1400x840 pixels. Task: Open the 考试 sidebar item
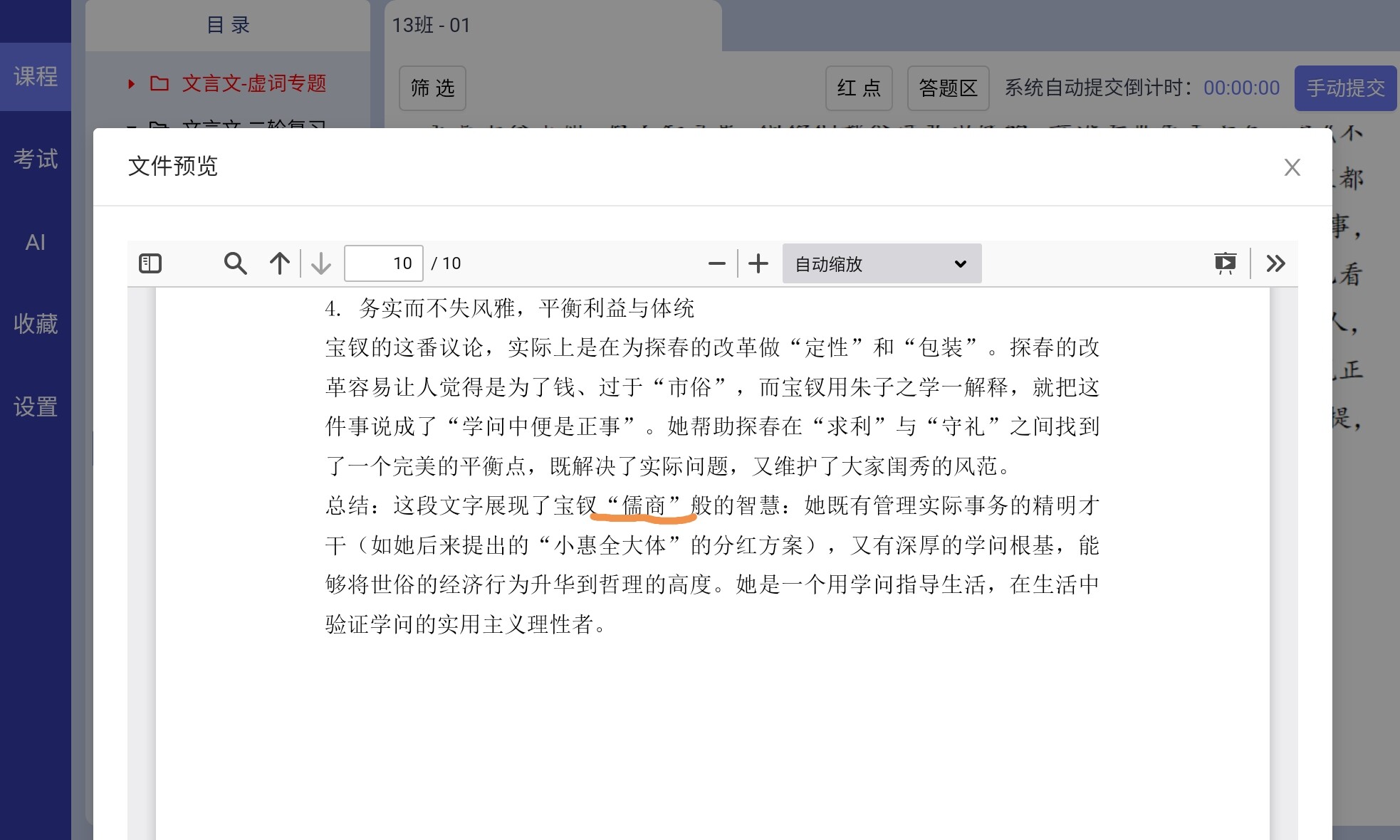[36, 159]
